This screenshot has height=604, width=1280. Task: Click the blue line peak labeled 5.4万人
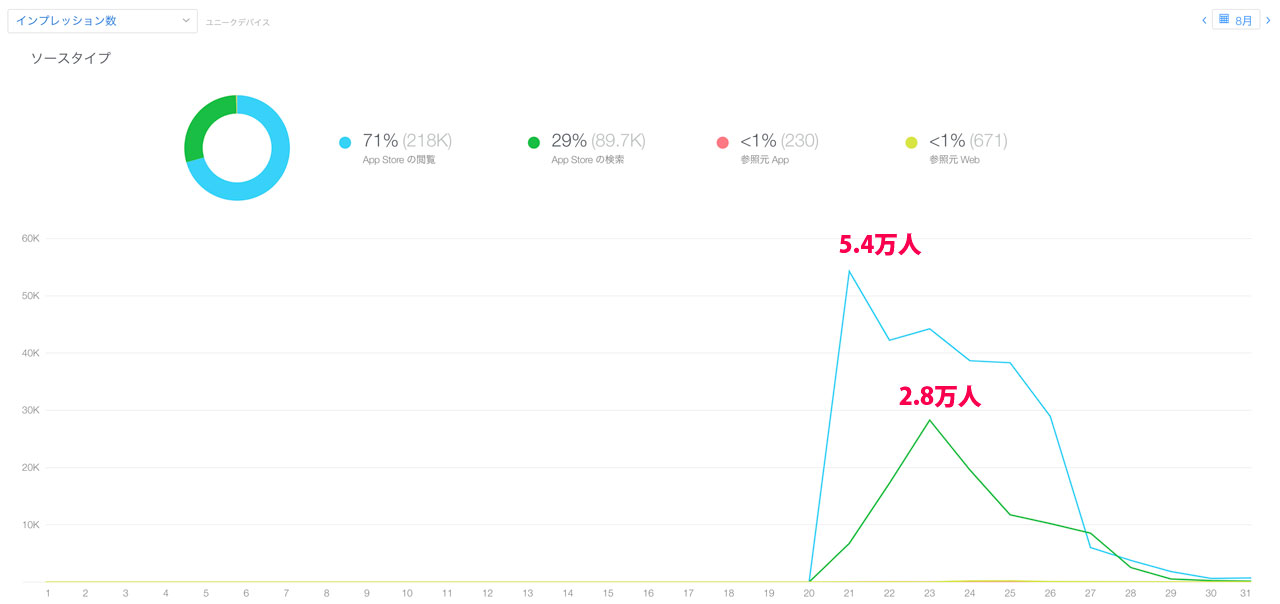point(849,271)
